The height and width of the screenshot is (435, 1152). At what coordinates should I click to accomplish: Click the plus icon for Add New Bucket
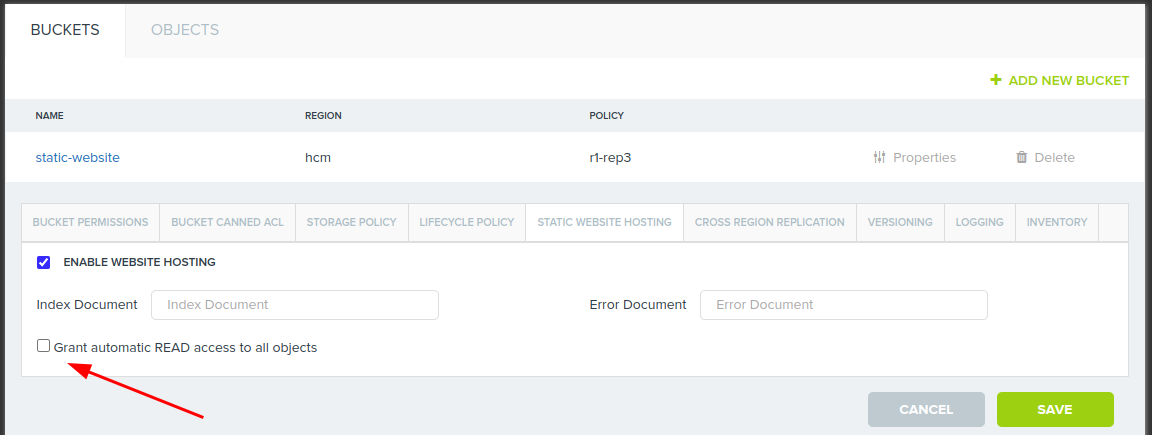click(995, 80)
